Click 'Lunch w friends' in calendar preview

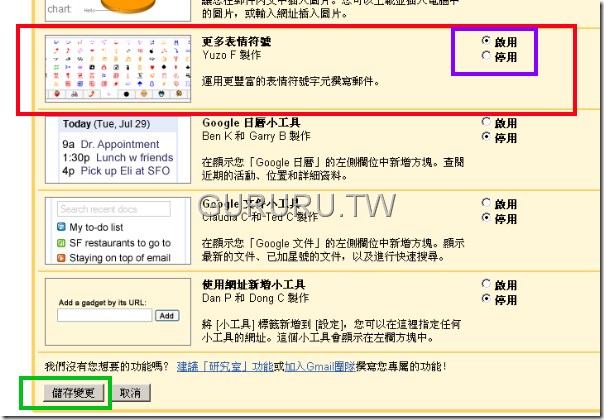tap(134, 157)
